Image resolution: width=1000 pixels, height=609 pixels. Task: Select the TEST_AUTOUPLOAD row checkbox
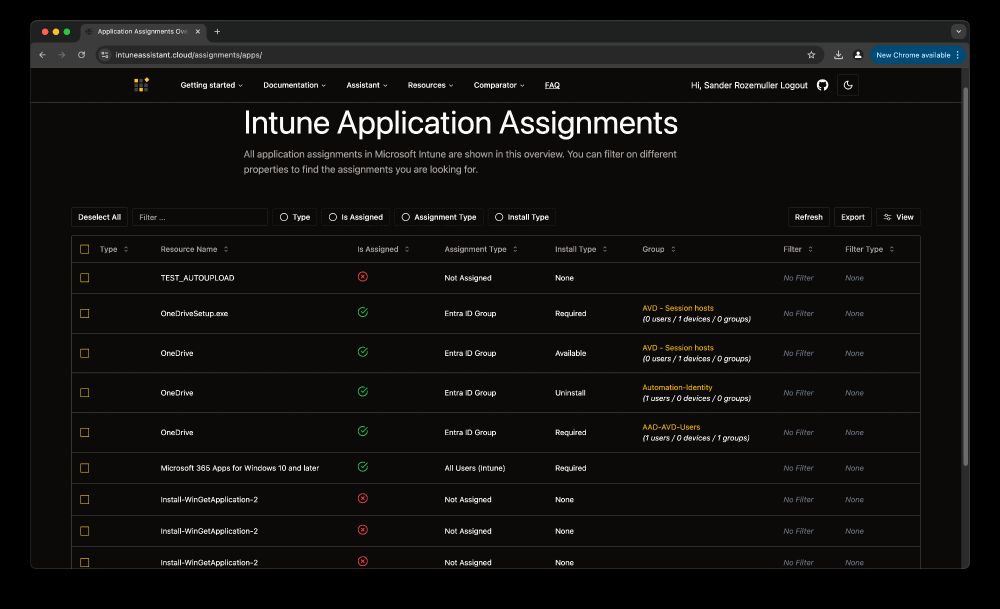click(x=84, y=278)
